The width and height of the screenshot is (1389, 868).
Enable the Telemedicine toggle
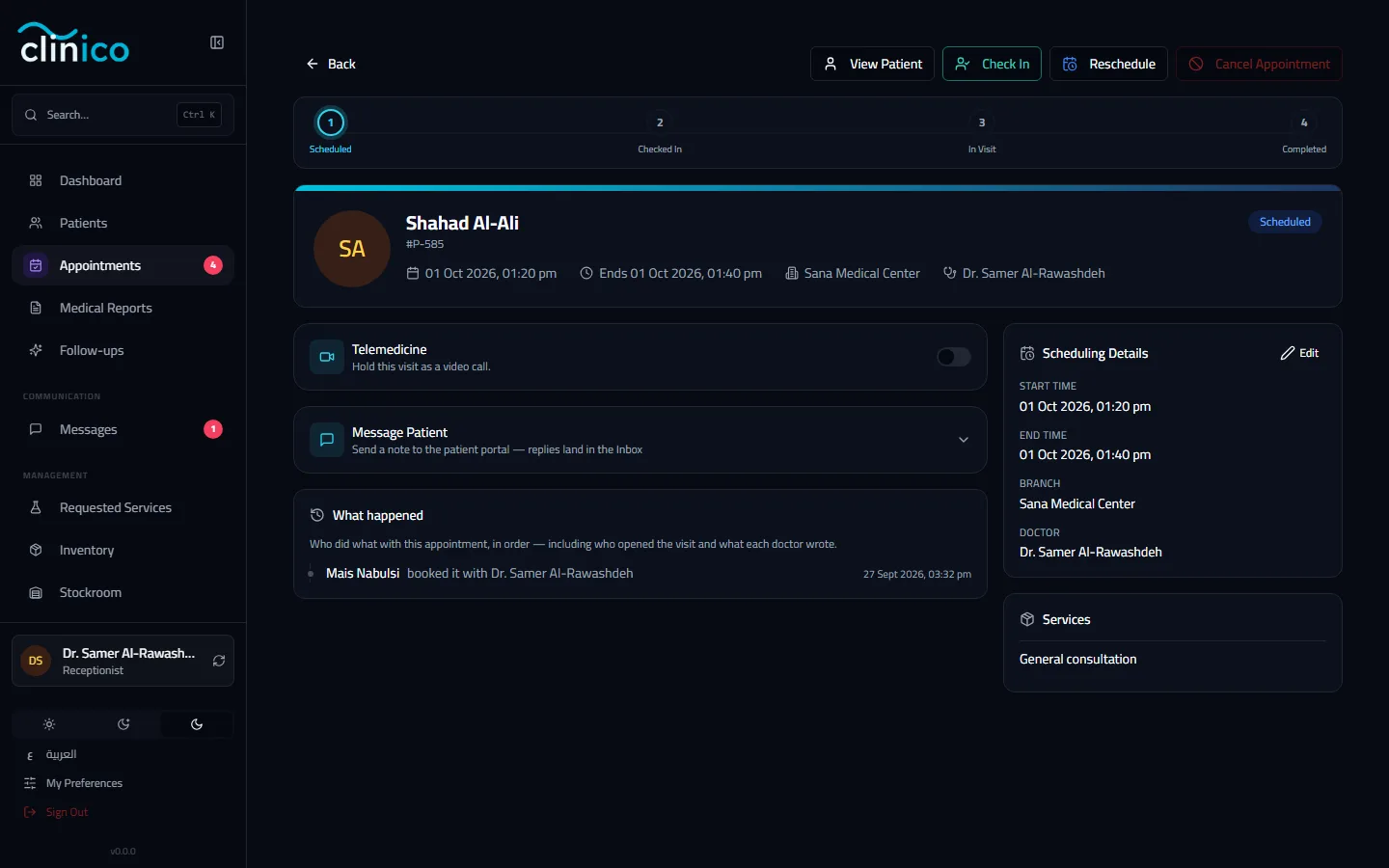pyautogui.click(x=954, y=357)
